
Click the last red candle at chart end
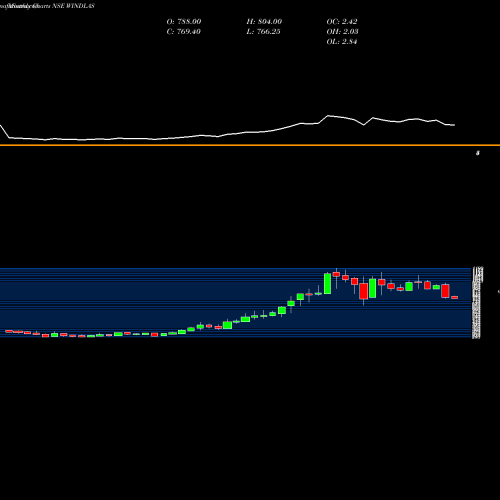coord(455,297)
